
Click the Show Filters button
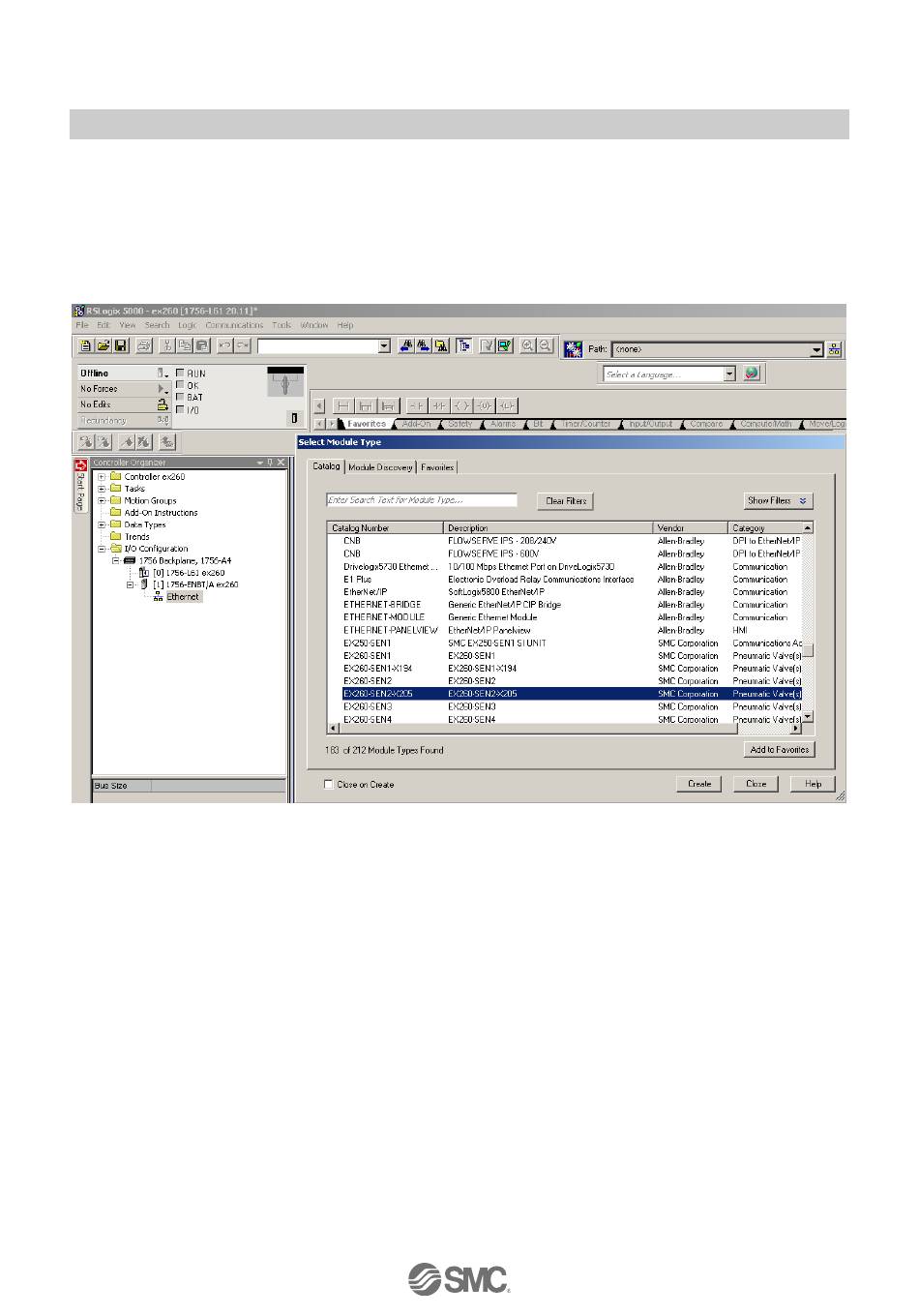(778, 501)
